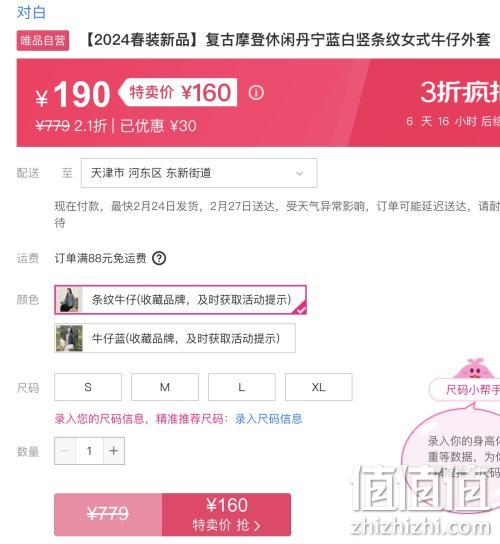Click the dropdown chevron in address box
The width and height of the screenshot is (500, 544).
pyautogui.click(x=299, y=173)
